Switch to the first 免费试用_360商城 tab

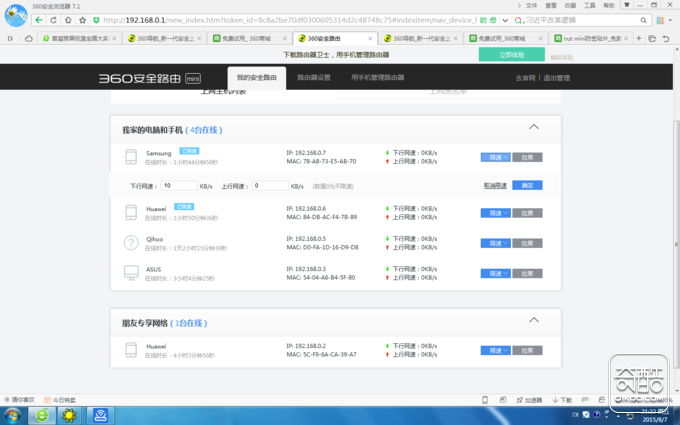click(247, 39)
